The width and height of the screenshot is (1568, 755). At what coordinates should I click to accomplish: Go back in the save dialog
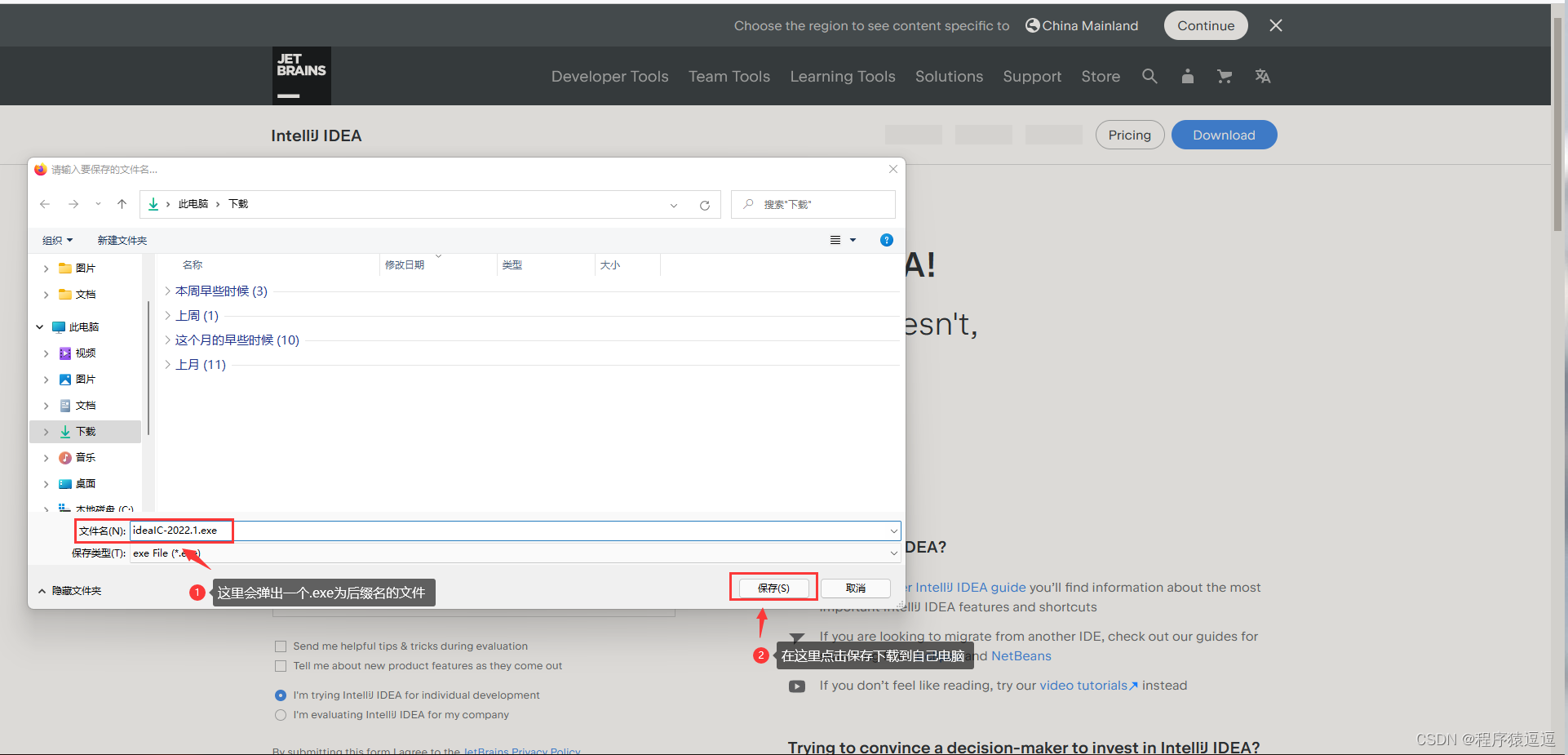click(45, 204)
